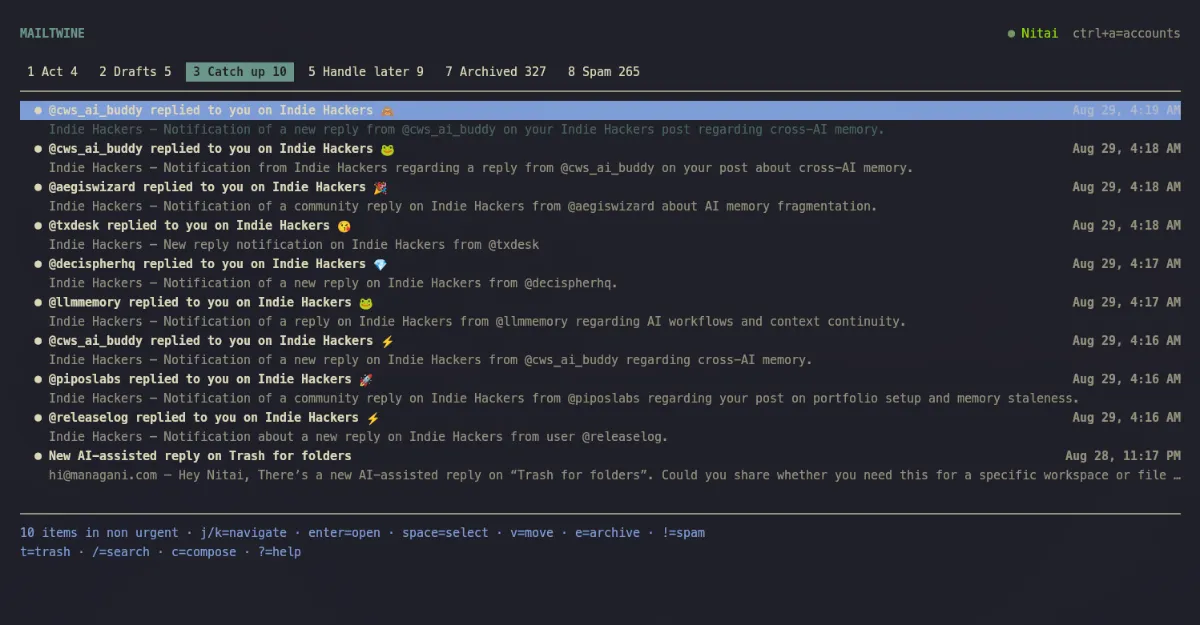Click the unread dot on the @txdesk row
Viewport: 1200px width, 625px height.
(x=38, y=226)
